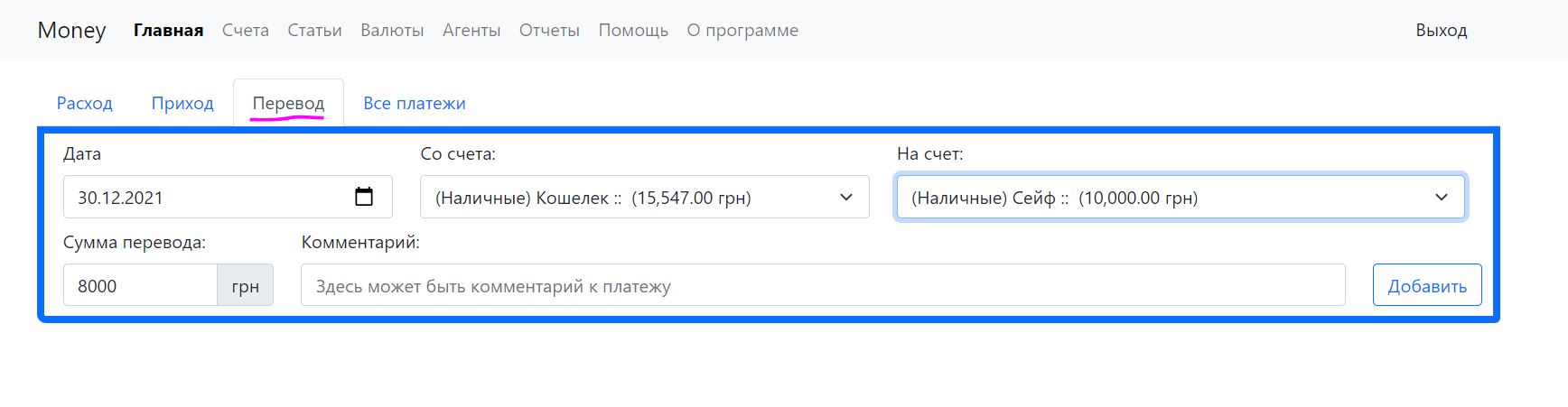Navigate to the Валюты page
Screen dimensions: 1568x407
point(392,30)
